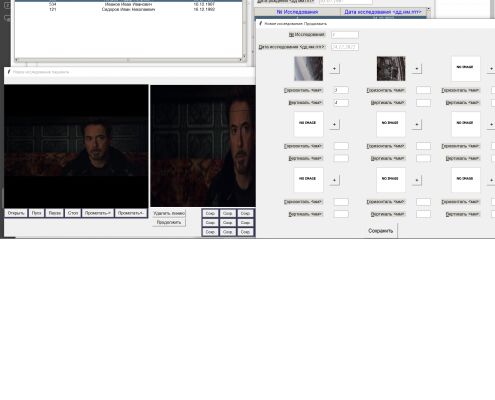
Task: Click middle-right Сохр. button in grid
Action: coord(245,222)
